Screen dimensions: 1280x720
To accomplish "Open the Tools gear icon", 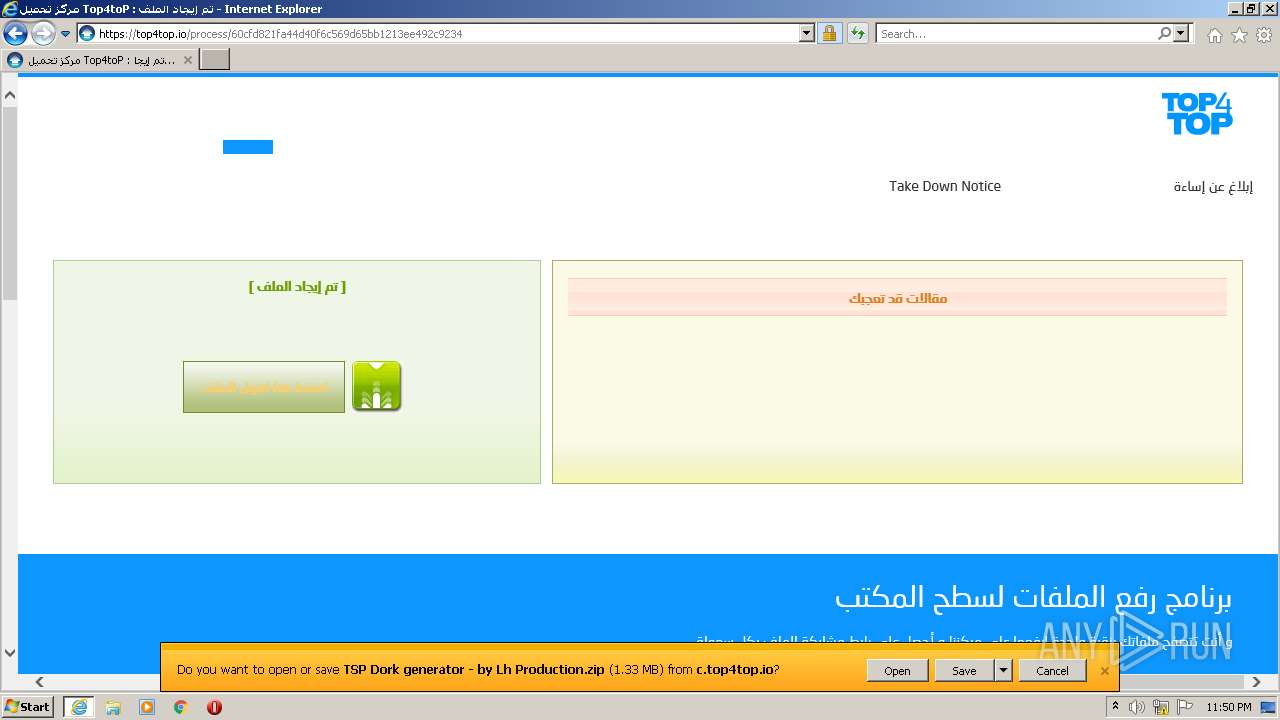I will (x=1264, y=35).
